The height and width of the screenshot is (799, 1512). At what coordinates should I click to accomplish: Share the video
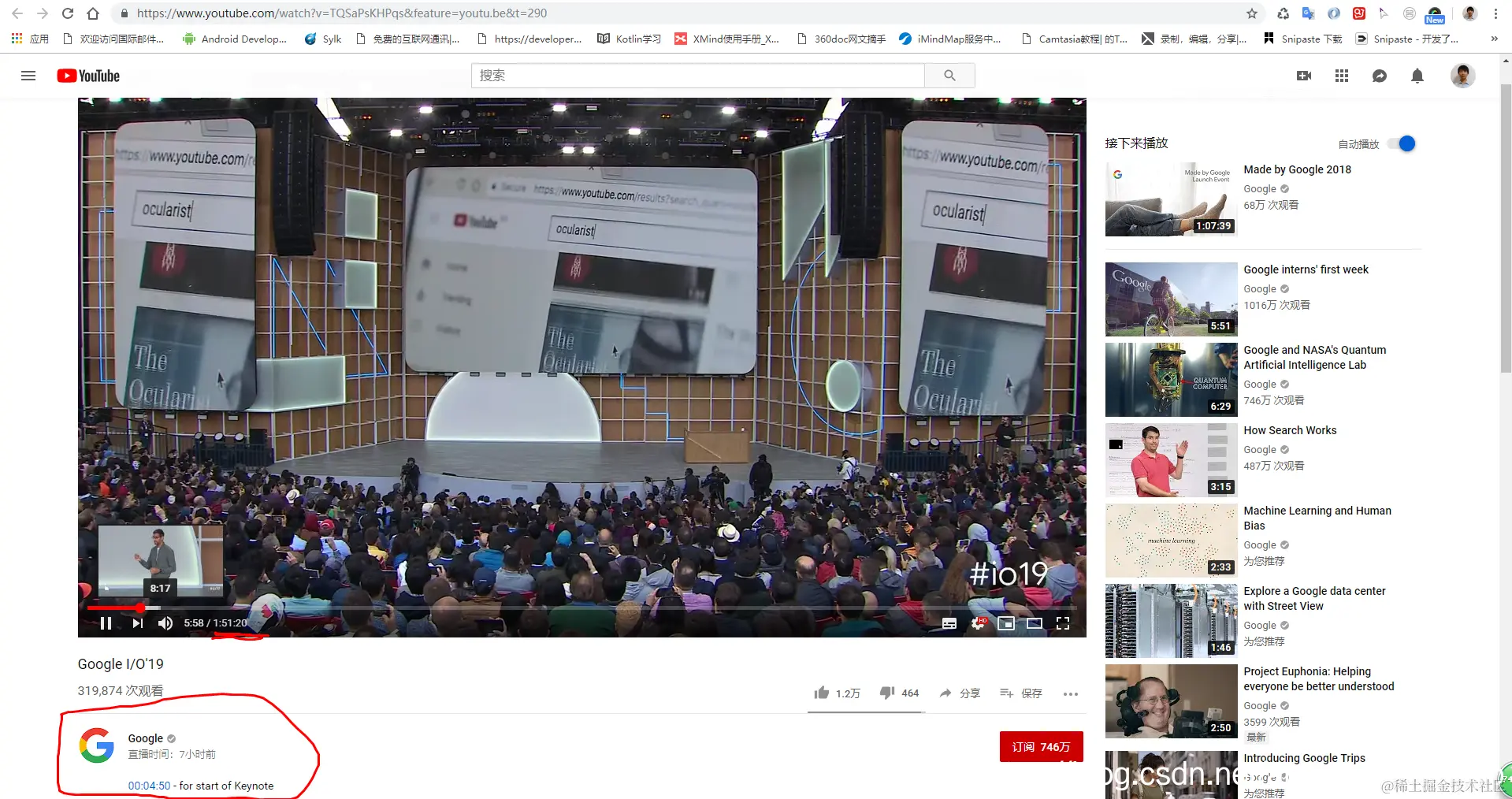[x=960, y=693]
